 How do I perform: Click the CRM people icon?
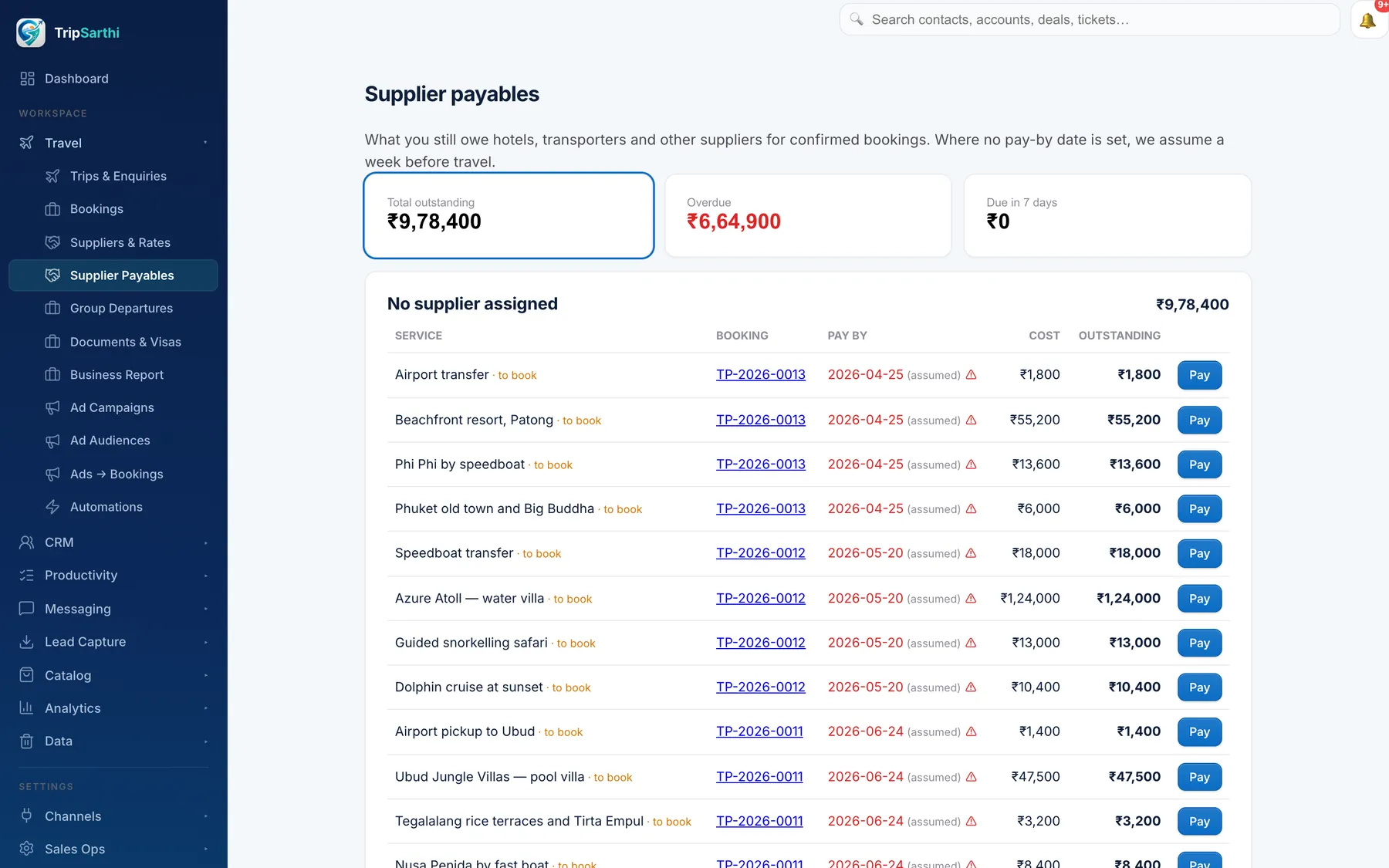point(27,542)
